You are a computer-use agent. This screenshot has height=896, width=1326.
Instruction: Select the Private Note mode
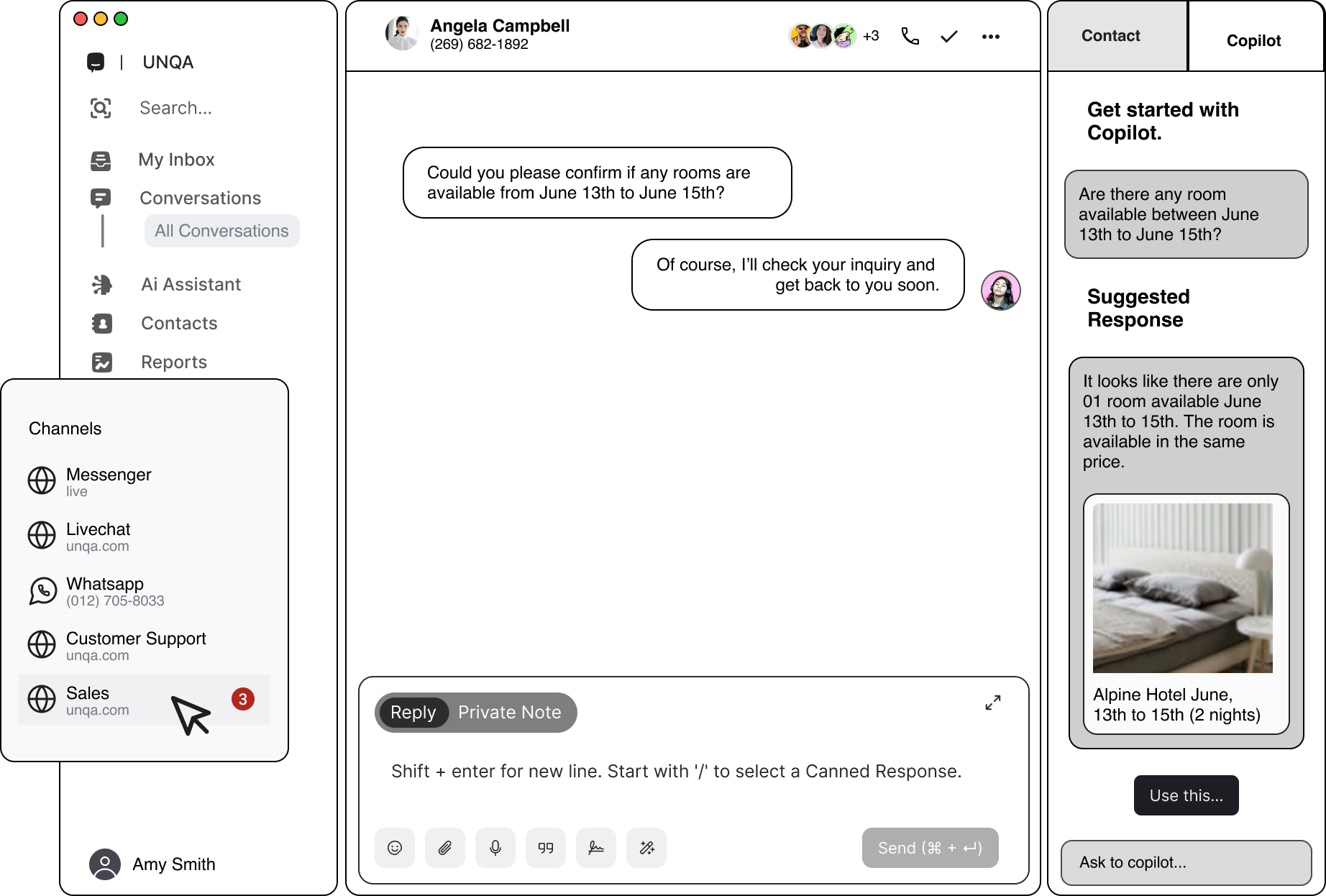[509, 713]
